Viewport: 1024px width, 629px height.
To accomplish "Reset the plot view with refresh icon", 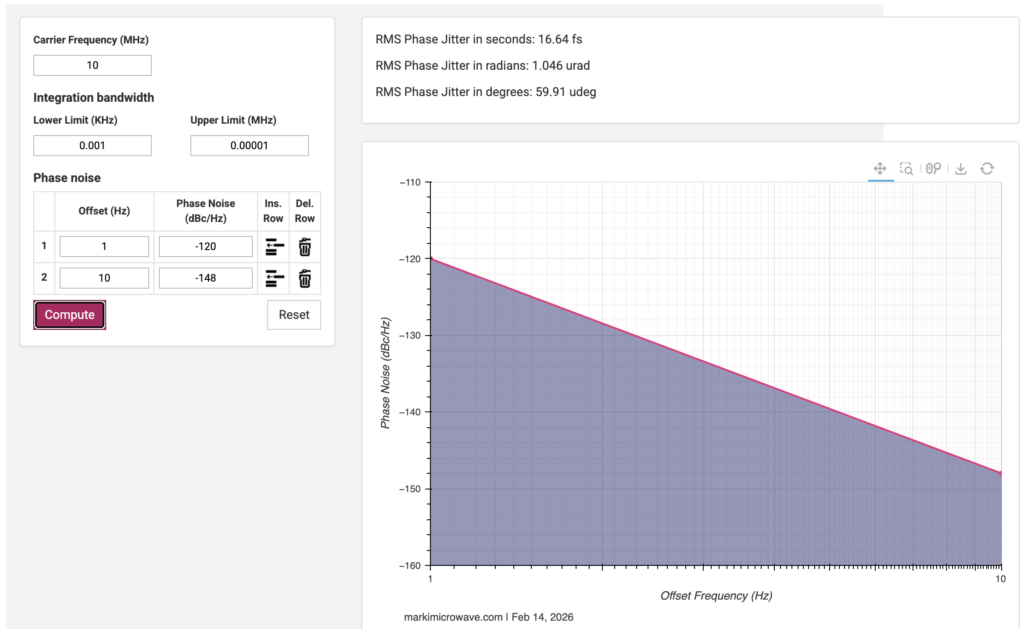I will point(987,169).
